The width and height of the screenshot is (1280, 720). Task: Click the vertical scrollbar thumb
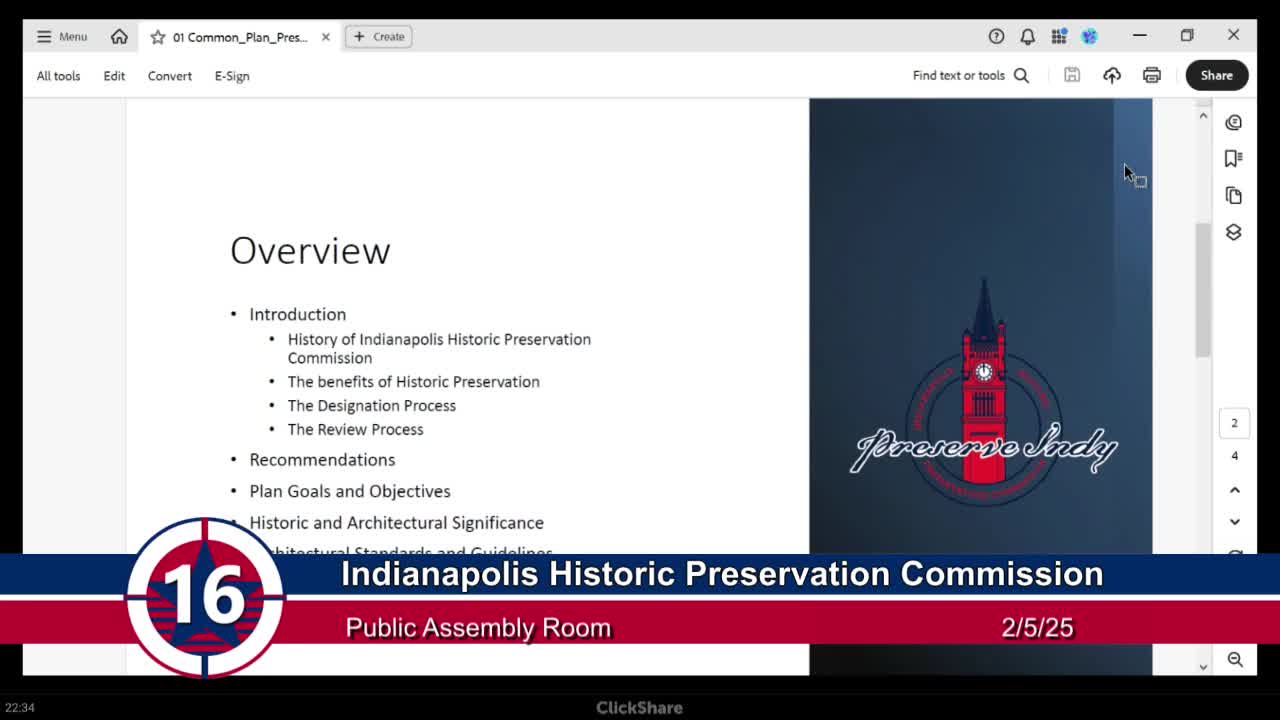pyautogui.click(x=1203, y=290)
